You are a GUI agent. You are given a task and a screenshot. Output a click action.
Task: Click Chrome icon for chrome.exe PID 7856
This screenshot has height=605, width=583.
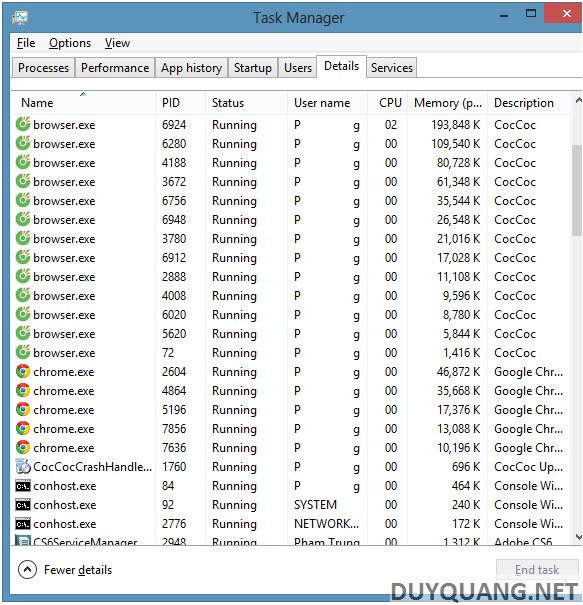[x=23, y=428]
